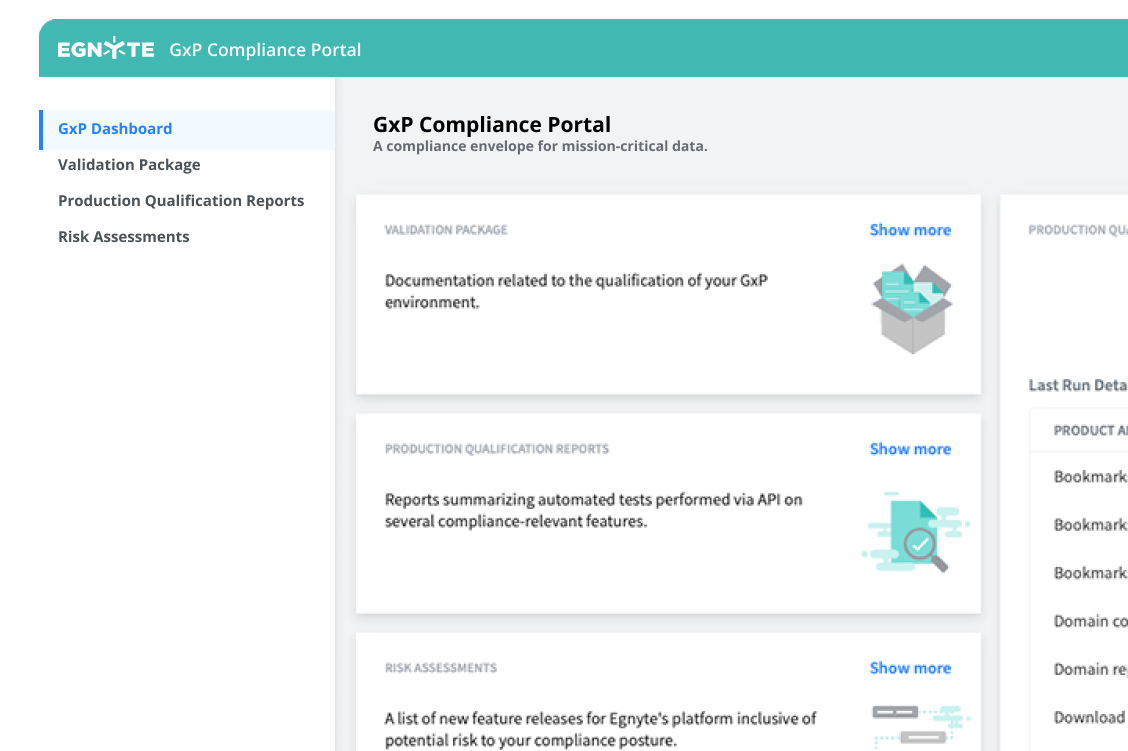1128x751 pixels.
Task: Show more for Production Qualification Reports card
Action: click(910, 449)
